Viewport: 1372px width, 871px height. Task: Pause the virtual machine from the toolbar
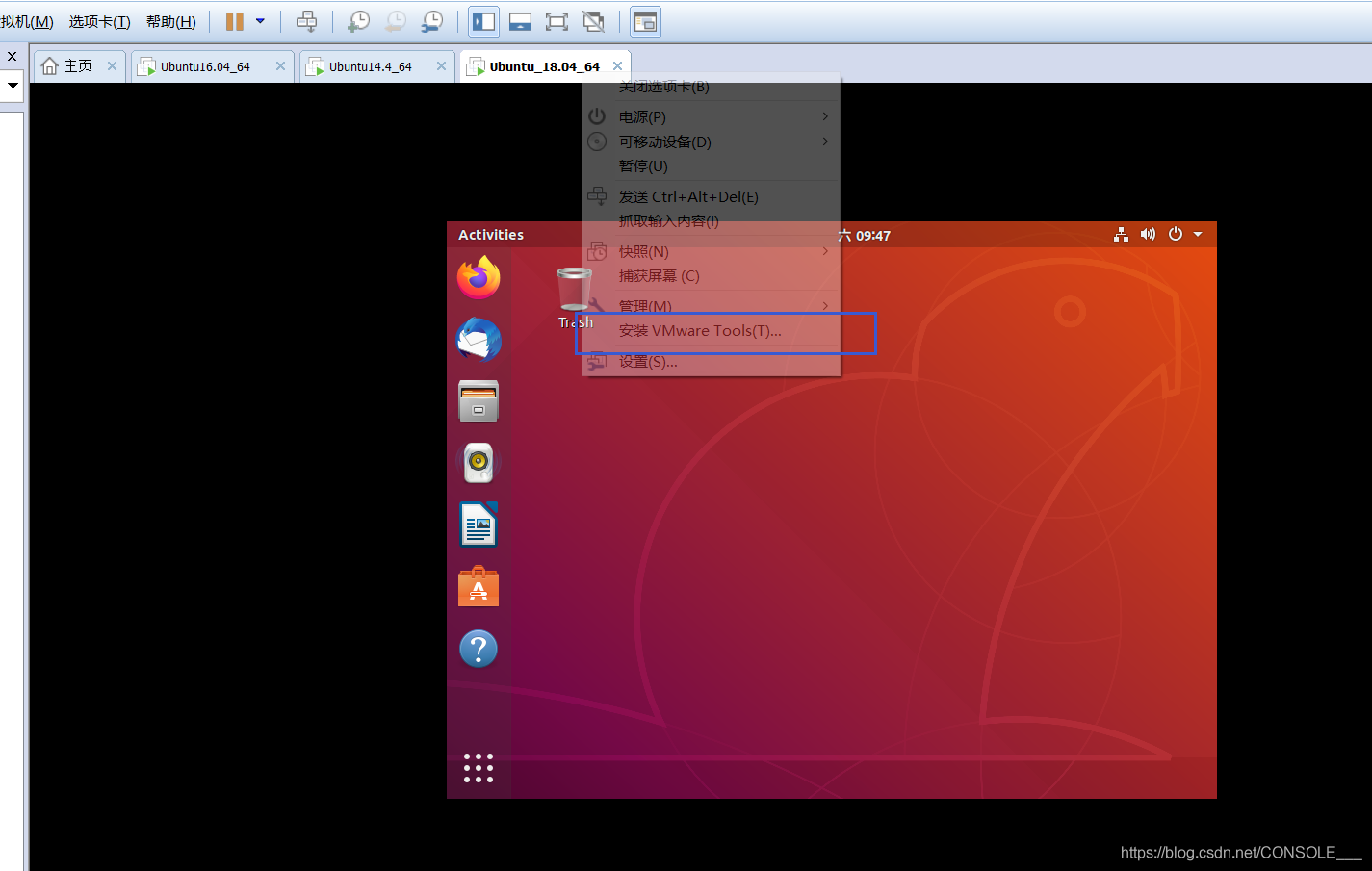(235, 21)
